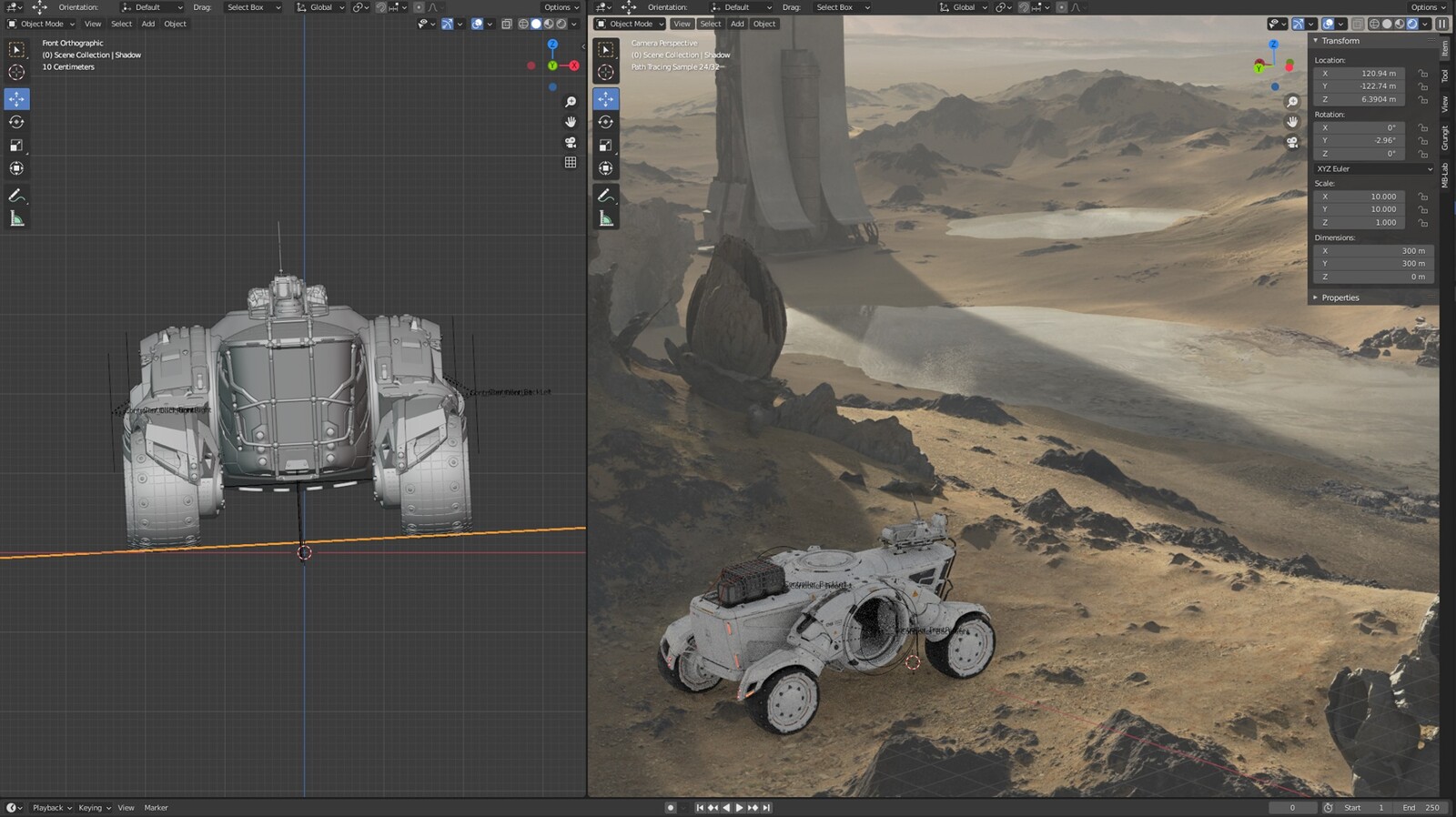
Task: Open Select menu in left viewport
Action: [x=122, y=24]
